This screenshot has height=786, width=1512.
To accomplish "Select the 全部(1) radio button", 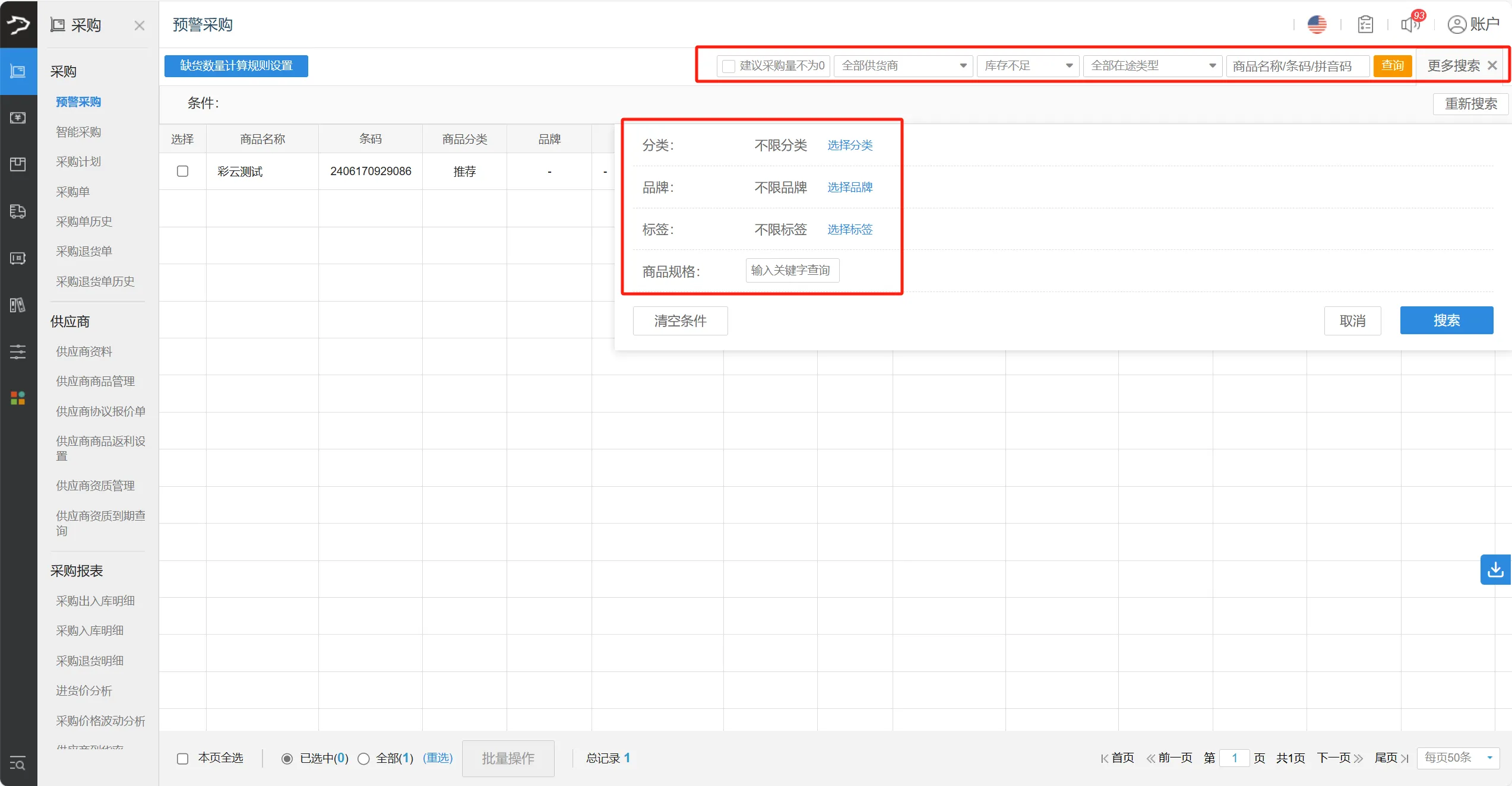I will tap(363, 759).
